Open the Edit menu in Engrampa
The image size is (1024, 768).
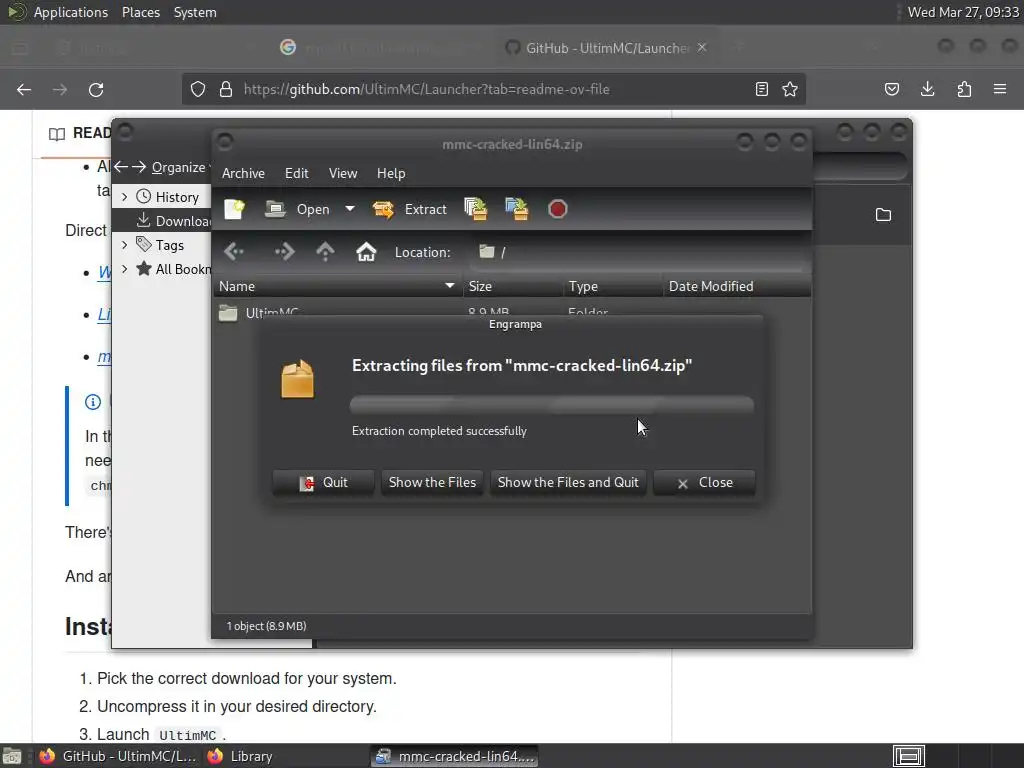(296, 173)
